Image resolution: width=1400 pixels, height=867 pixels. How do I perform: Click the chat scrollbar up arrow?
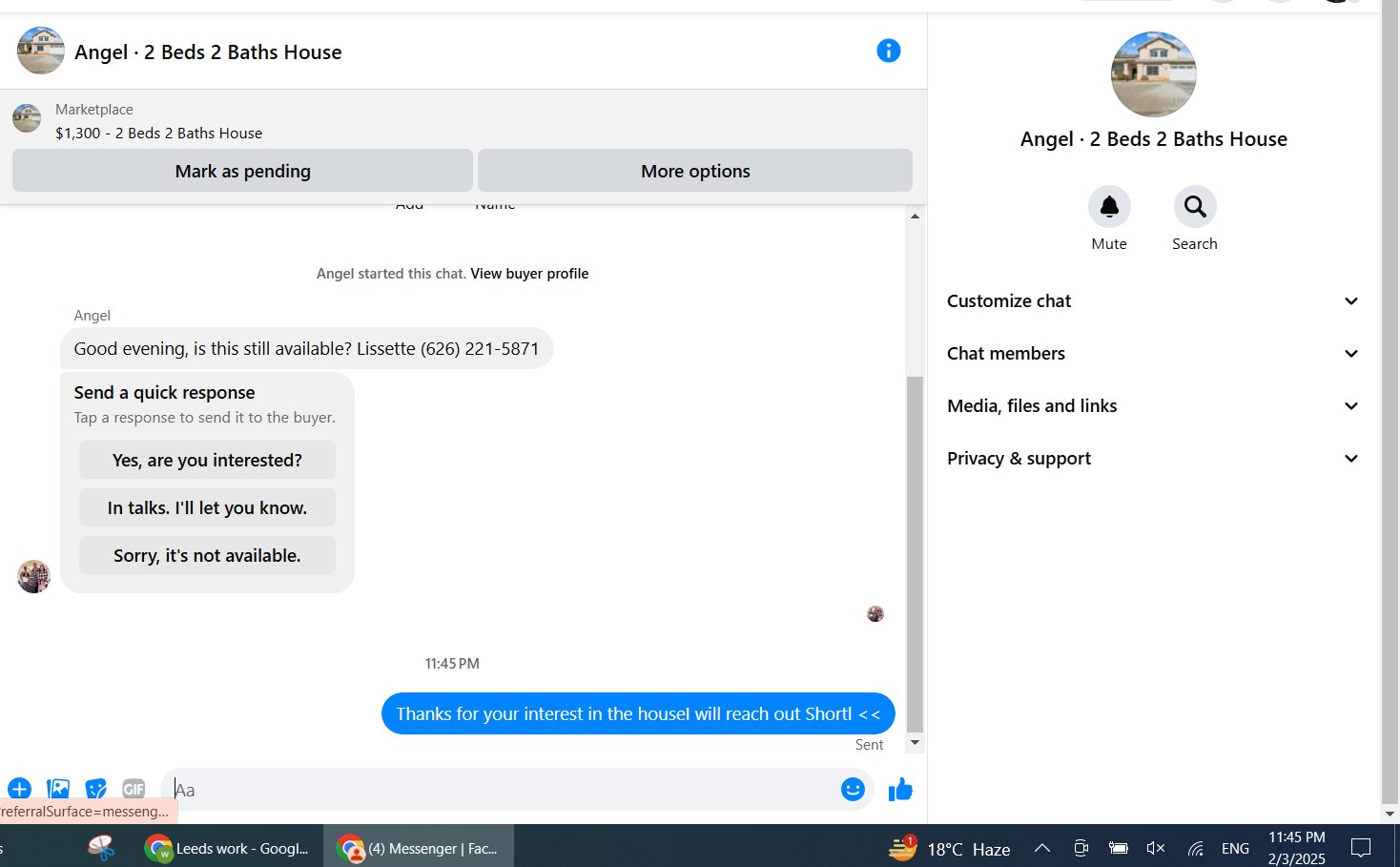coord(915,217)
